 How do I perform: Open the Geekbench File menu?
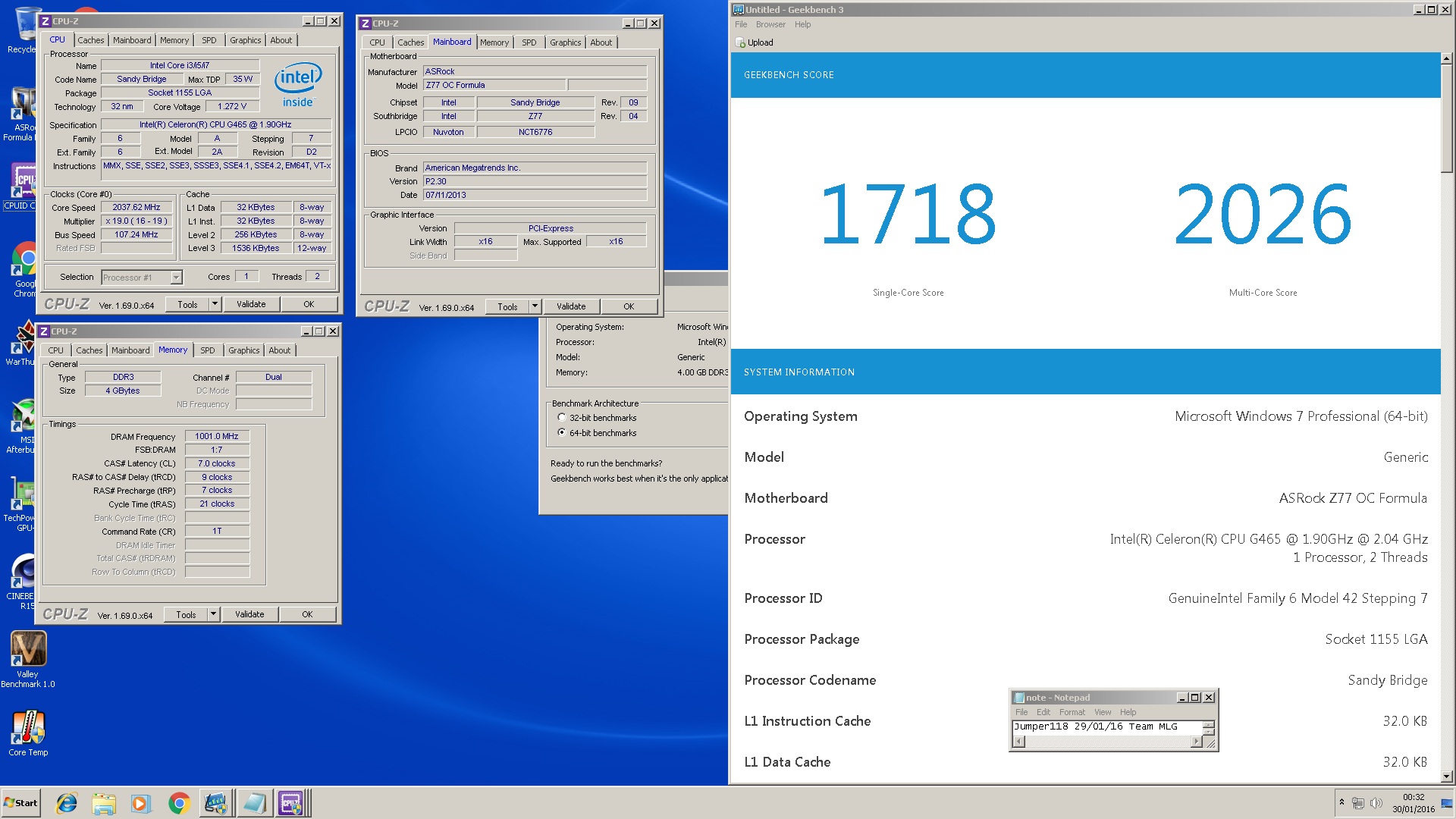(x=741, y=24)
